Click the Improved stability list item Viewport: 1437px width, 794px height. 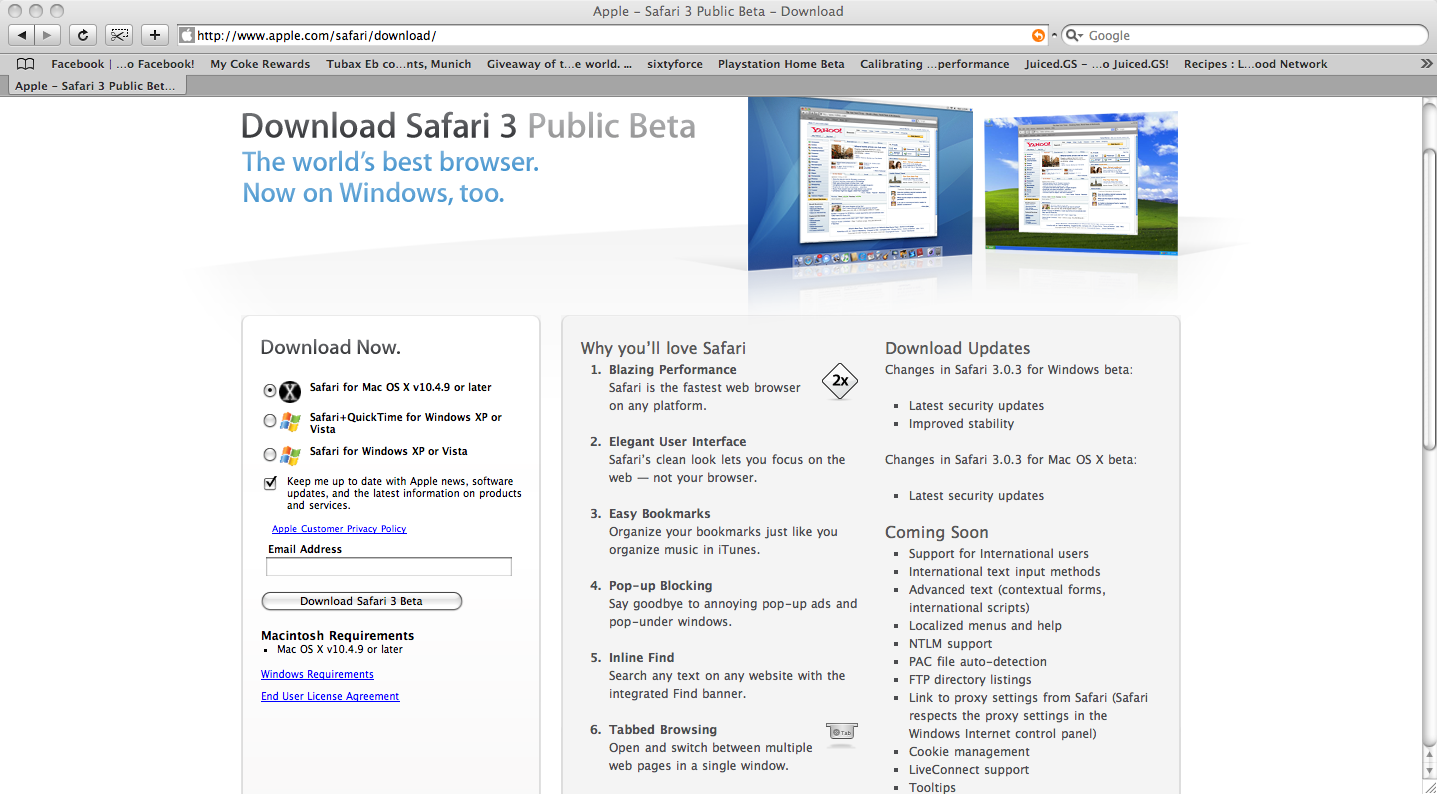pos(961,424)
